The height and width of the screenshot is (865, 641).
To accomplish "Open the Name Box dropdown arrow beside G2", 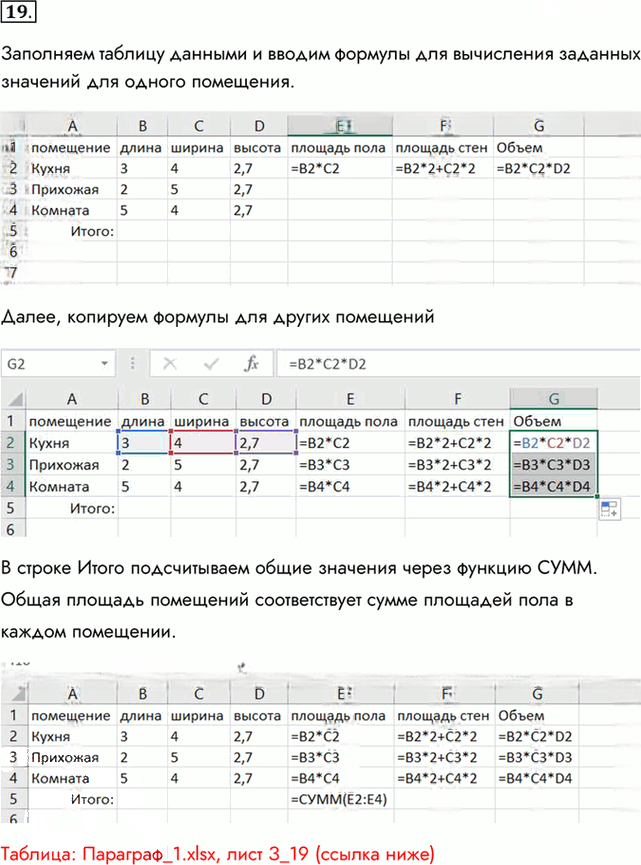I will tap(104, 364).
